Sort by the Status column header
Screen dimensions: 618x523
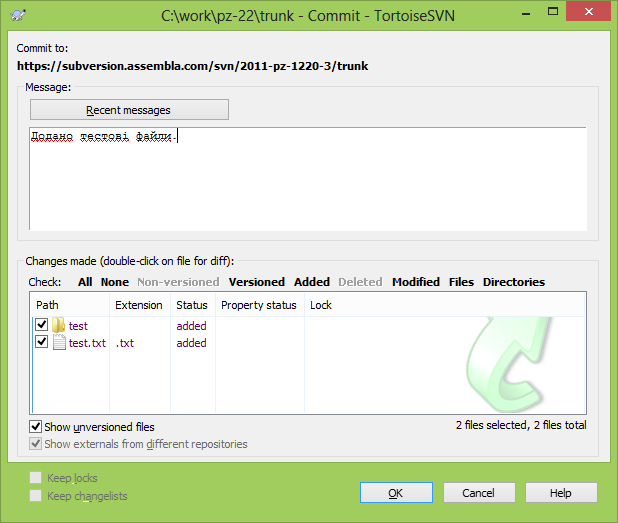[x=193, y=305]
